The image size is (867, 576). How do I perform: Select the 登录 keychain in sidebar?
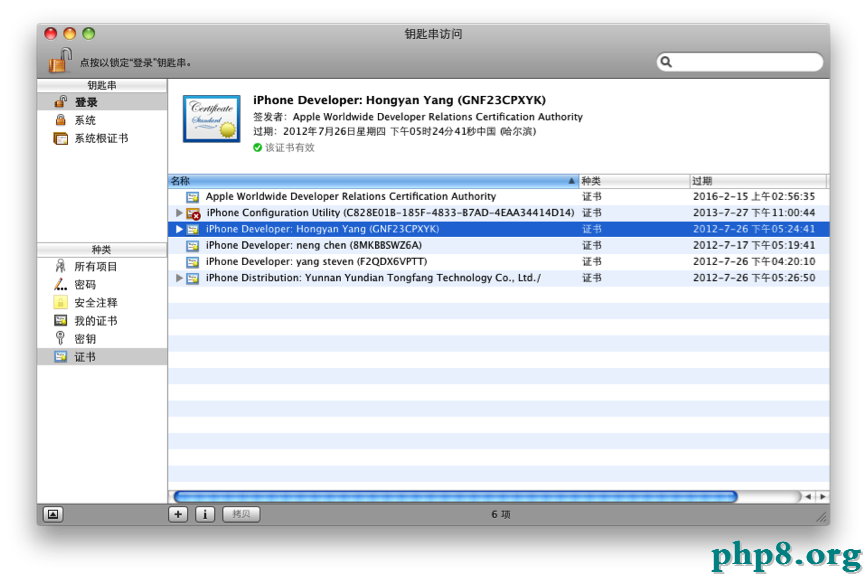point(86,102)
